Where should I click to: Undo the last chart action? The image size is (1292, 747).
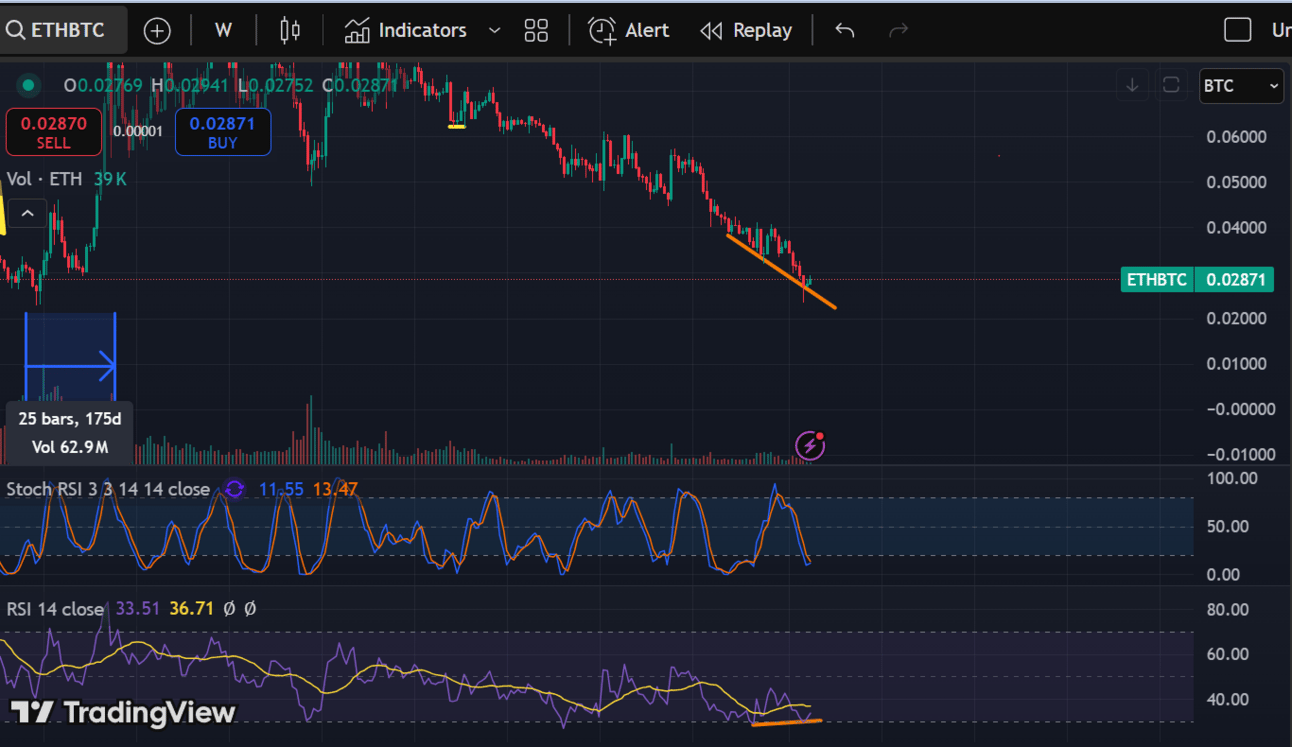tap(845, 31)
